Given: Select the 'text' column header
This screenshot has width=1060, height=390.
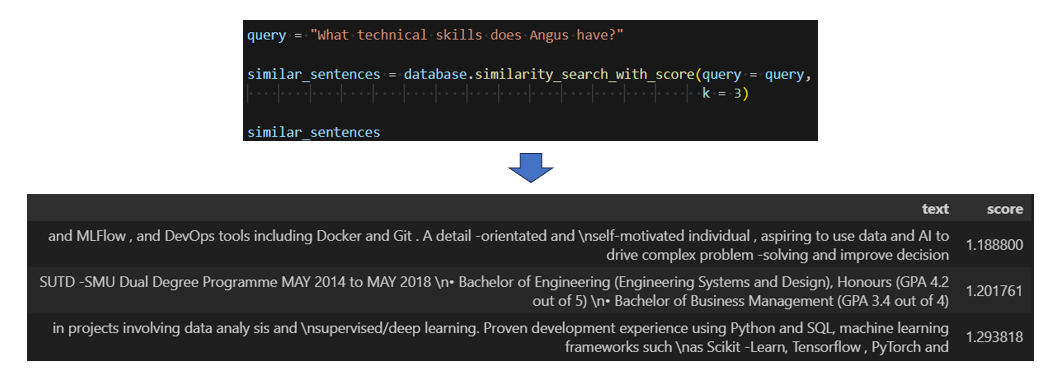Looking at the screenshot, I should tap(936, 209).
